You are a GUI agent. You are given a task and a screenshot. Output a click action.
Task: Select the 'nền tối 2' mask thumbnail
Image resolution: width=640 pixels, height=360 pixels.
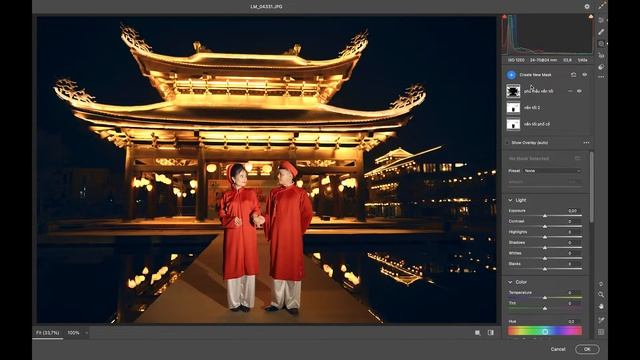coord(513,108)
